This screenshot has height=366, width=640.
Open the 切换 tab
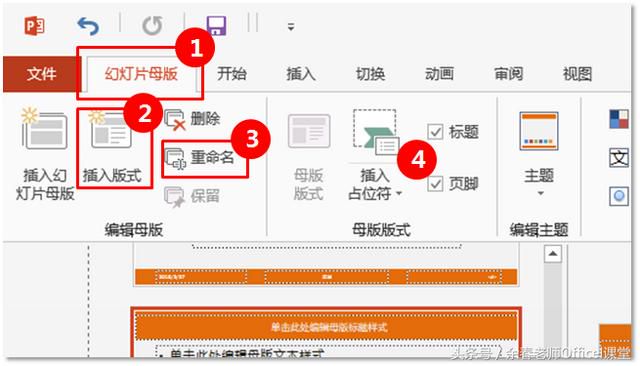pyautogui.click(x=370, y=74)
